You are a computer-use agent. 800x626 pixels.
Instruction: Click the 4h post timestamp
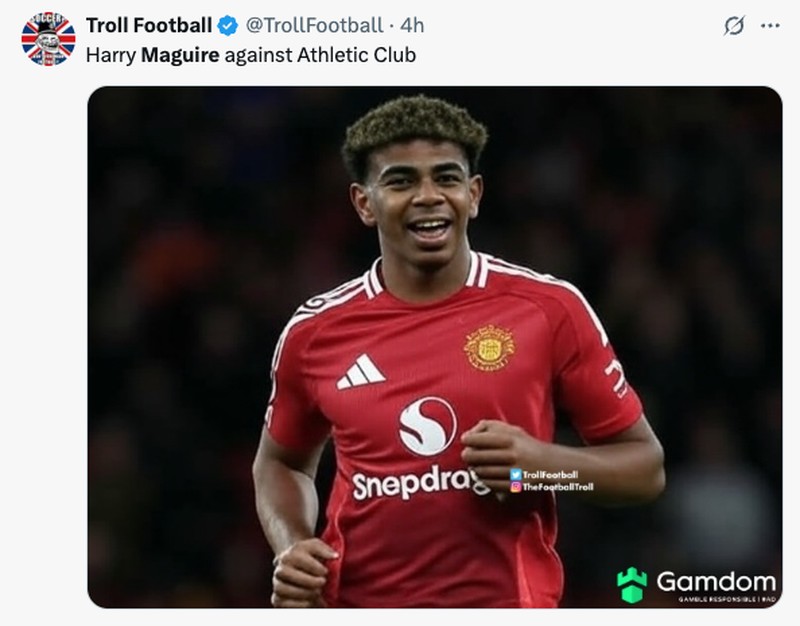pyautogui.click(x=413, y=25)
